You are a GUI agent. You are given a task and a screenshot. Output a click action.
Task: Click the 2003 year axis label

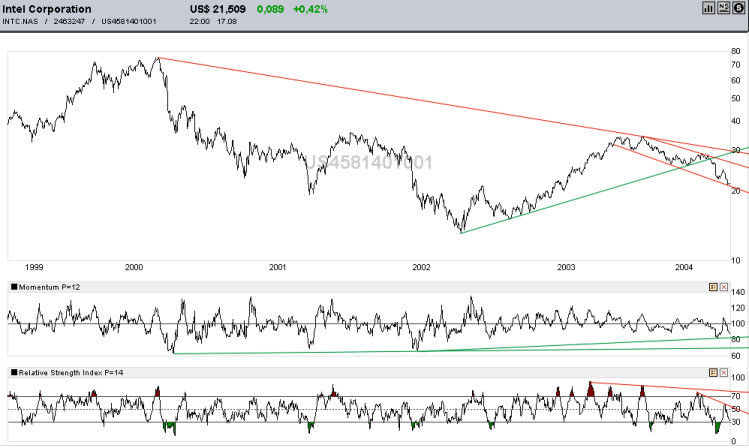(566, 267)
